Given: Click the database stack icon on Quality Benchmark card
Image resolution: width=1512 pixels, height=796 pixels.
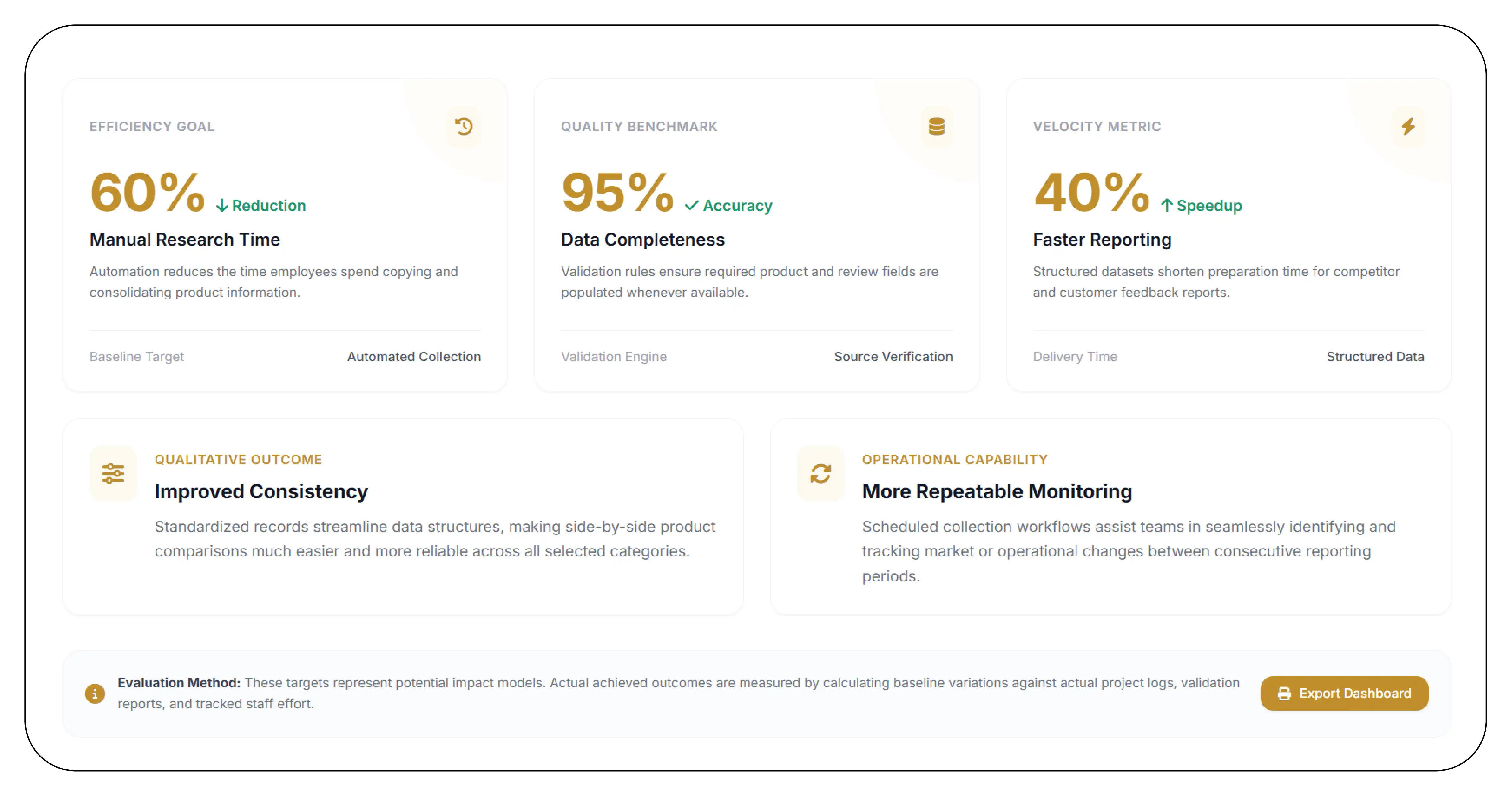Looking at the screenshot, I should 936,126.
